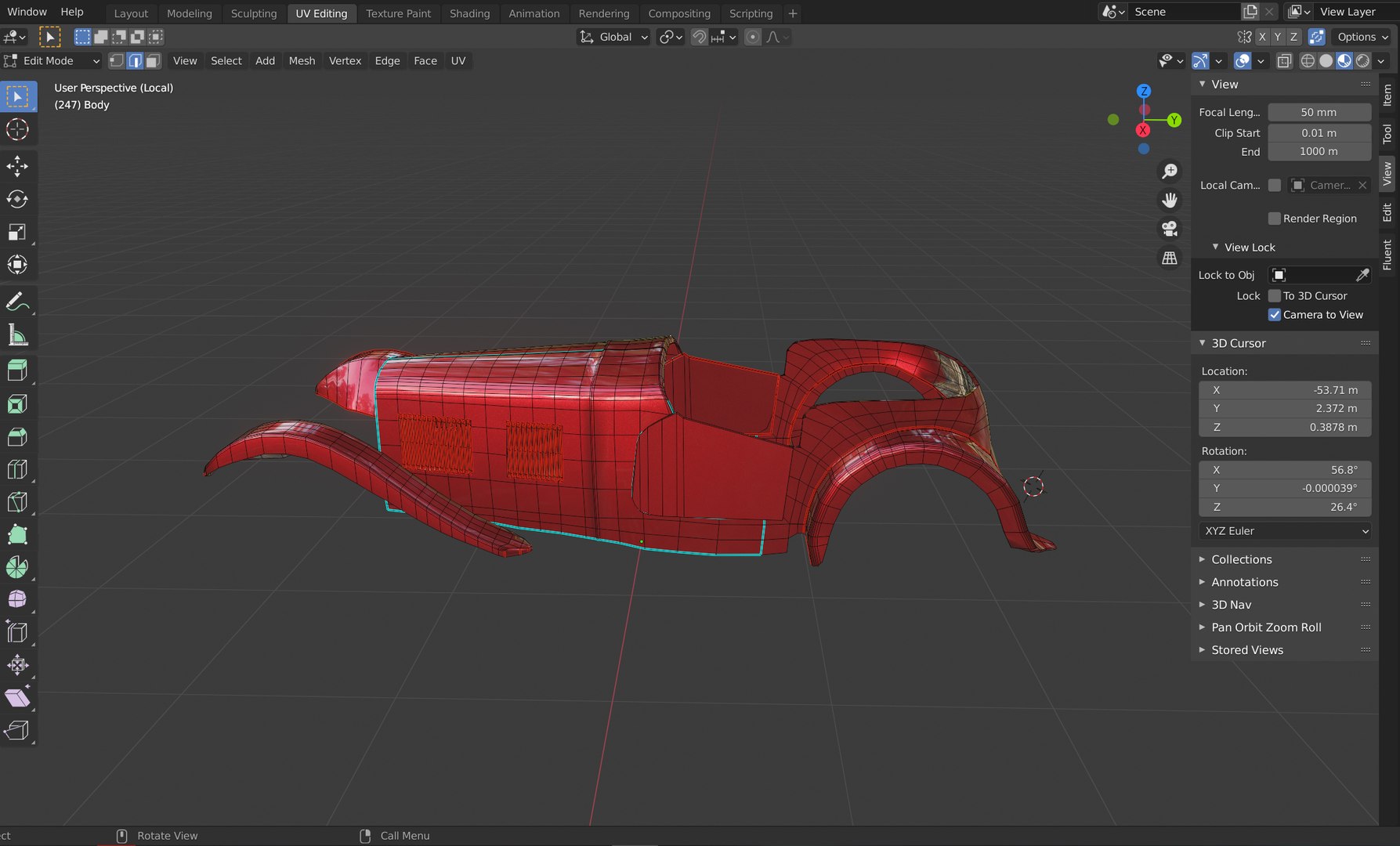Choose the Bevel tool
Screen dimensions: 1400x846
(x=17, y=436)
